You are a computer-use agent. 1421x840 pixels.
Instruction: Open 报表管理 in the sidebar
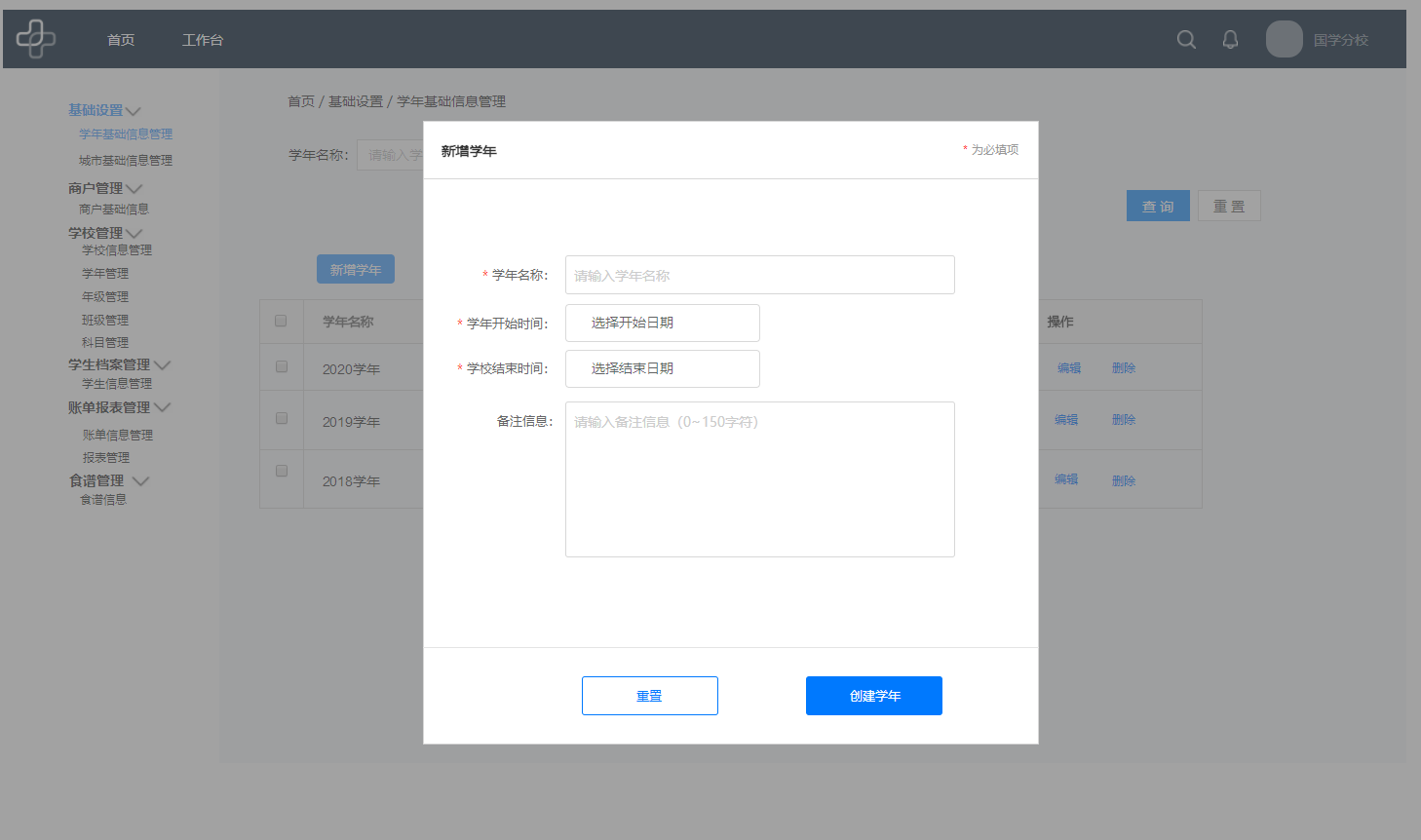click(106, 458)
